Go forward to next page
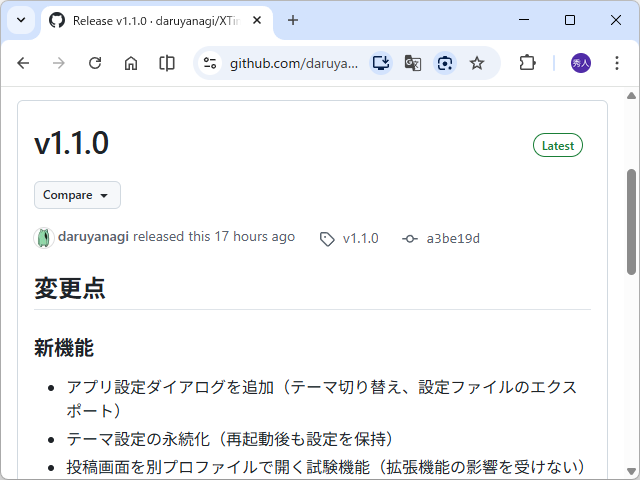This screenshot has width=640, height=480. click(59, 63)
